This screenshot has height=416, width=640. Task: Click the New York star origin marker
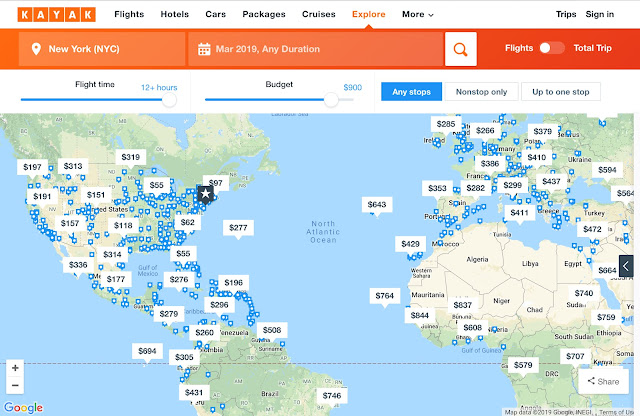(205, 194)
